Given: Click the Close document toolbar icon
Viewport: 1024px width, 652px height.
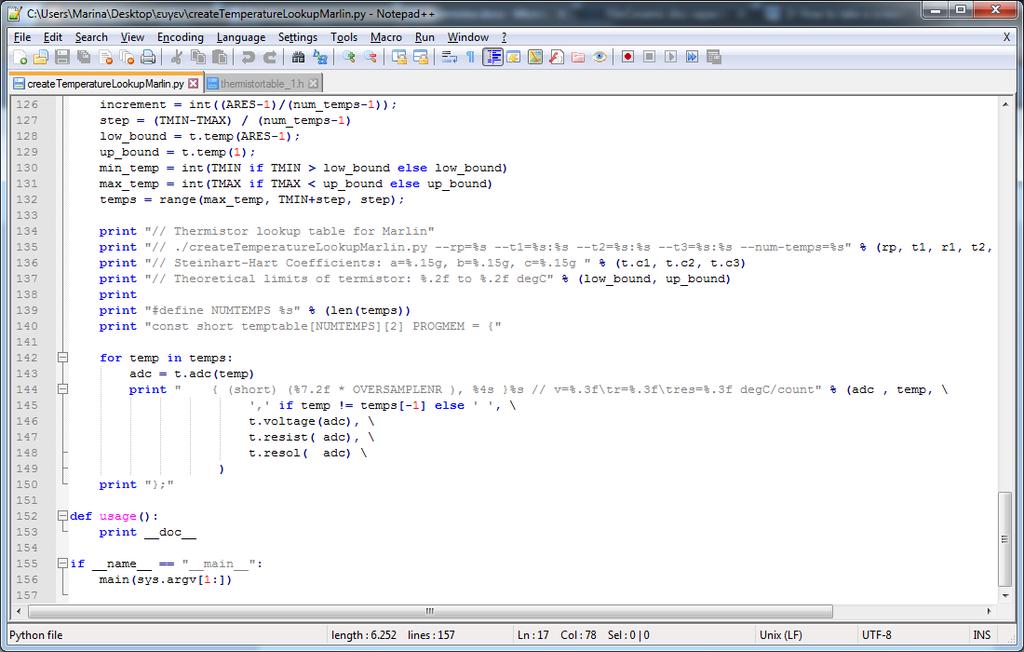Looking at the screenshot, I should [106, 57].
